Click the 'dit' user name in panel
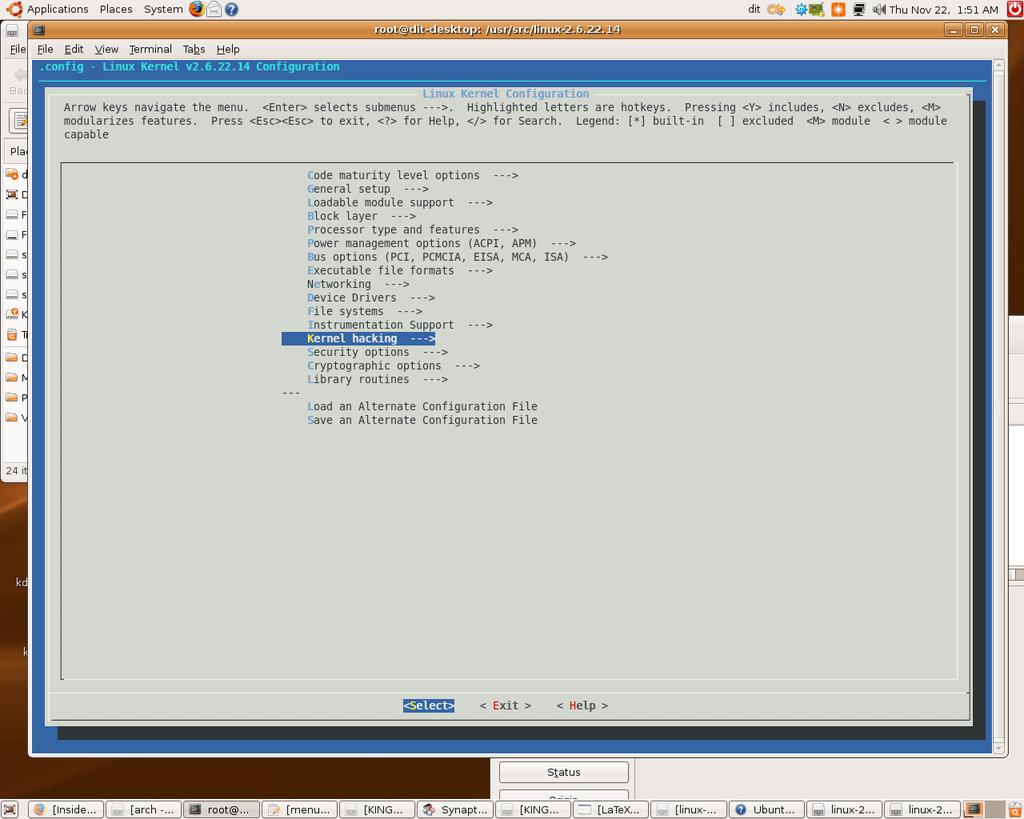The width and height of the screenshot is (1024, 819). tap(754, 9)
